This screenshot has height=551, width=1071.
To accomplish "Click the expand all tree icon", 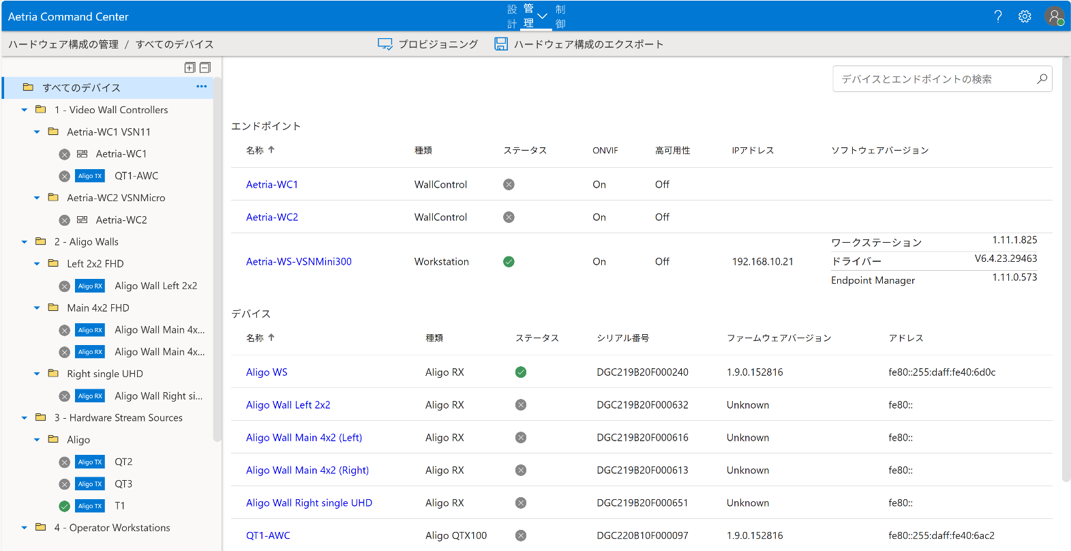I will tap(190, 67).
